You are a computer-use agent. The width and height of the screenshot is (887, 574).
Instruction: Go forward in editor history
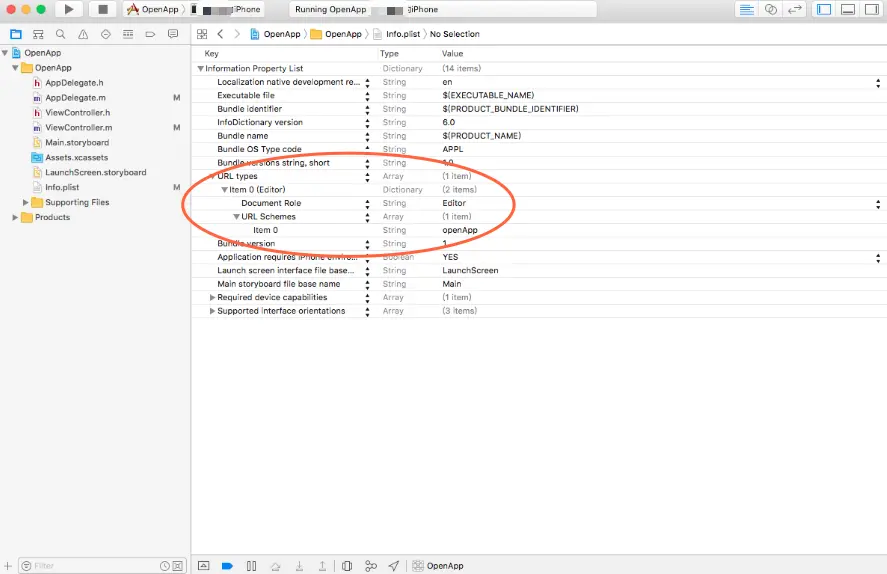(237, 34)
